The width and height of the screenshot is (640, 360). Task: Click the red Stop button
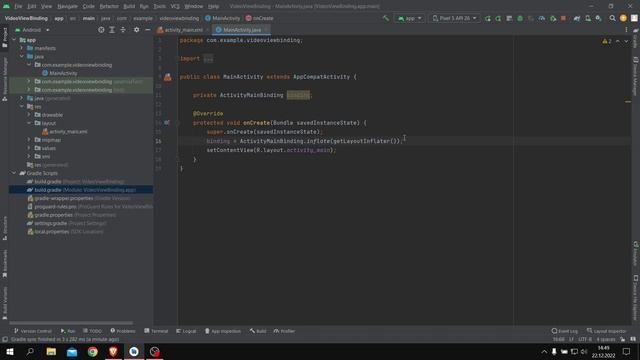[x=563, y=18]
